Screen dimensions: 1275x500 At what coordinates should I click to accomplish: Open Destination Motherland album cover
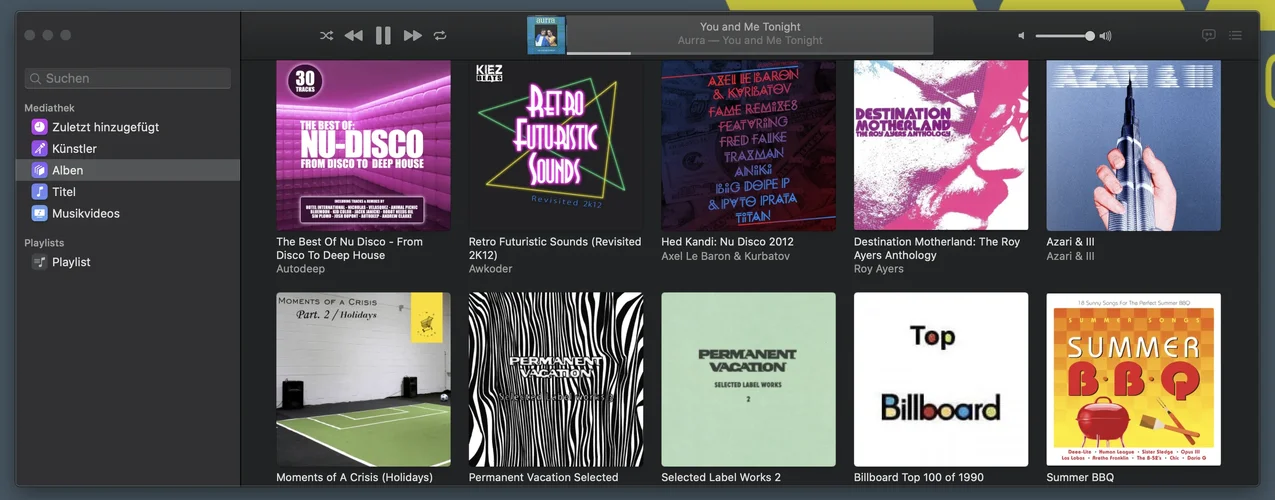point(941,145)
